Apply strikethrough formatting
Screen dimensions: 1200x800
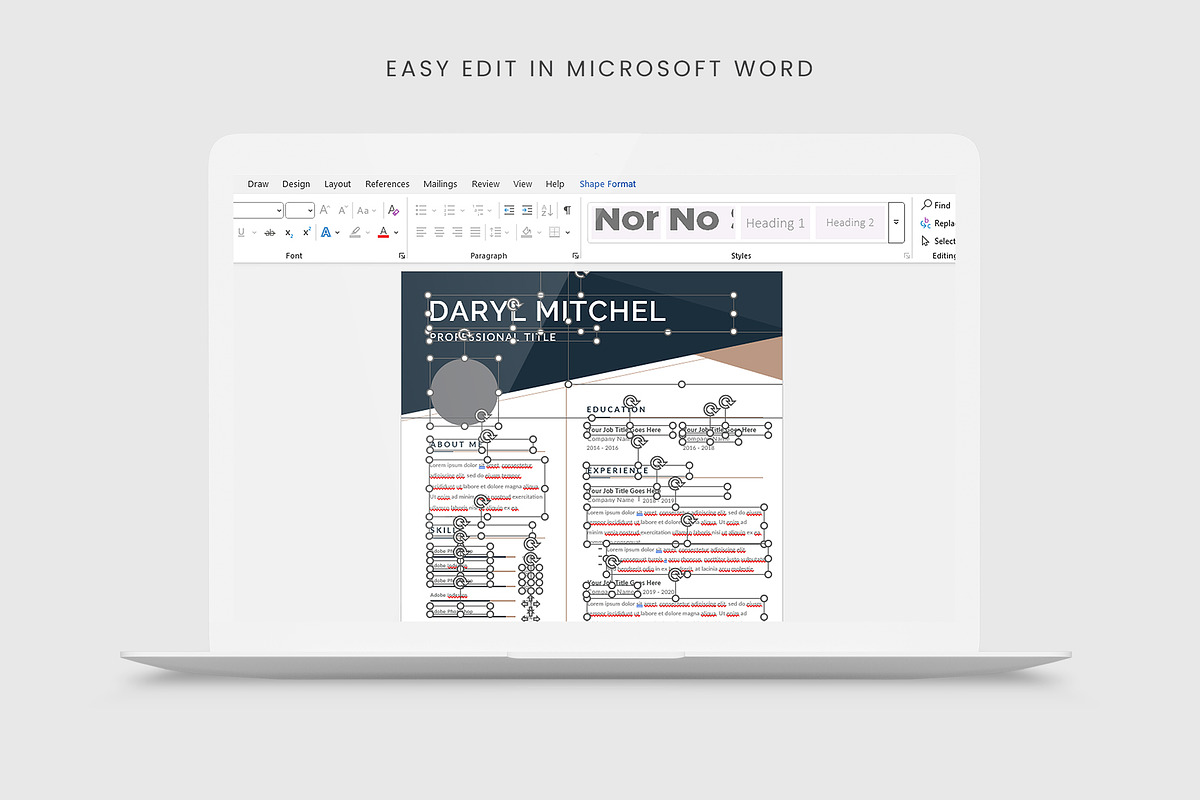point(269,232)
